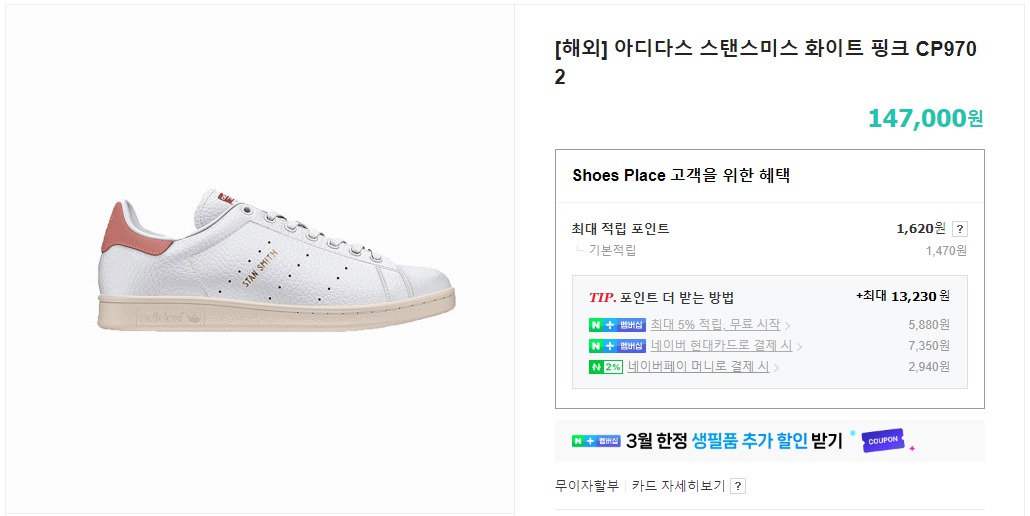Open the 네이버페이 머니로 결제 시 link
Screen dimensions: 1030x516
698,367
